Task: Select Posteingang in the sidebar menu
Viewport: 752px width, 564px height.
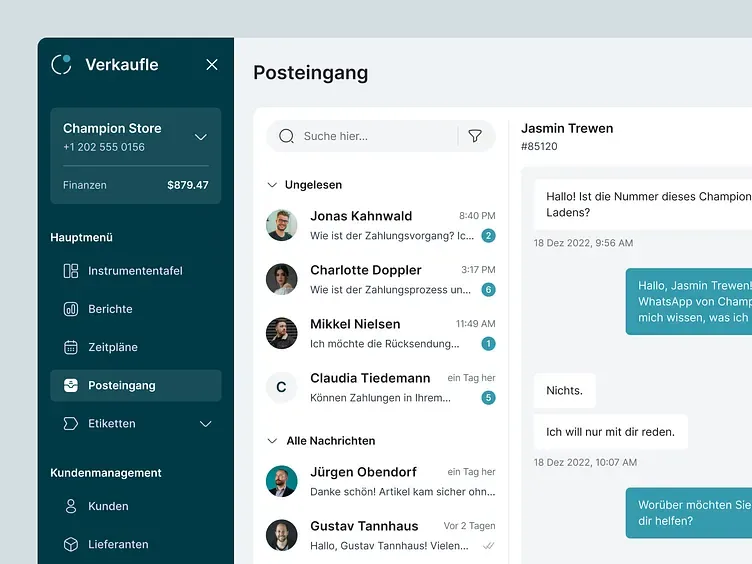Action: pyautogui.click(x=136, y=386)
